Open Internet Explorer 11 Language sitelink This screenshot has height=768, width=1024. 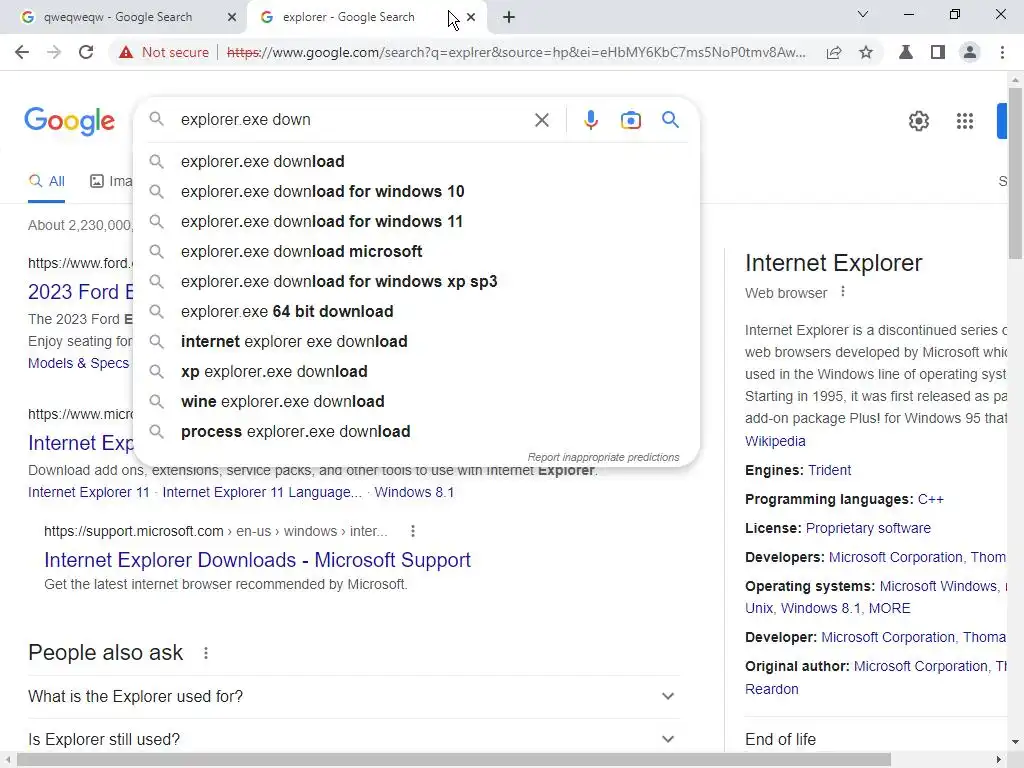click(262, 492)
